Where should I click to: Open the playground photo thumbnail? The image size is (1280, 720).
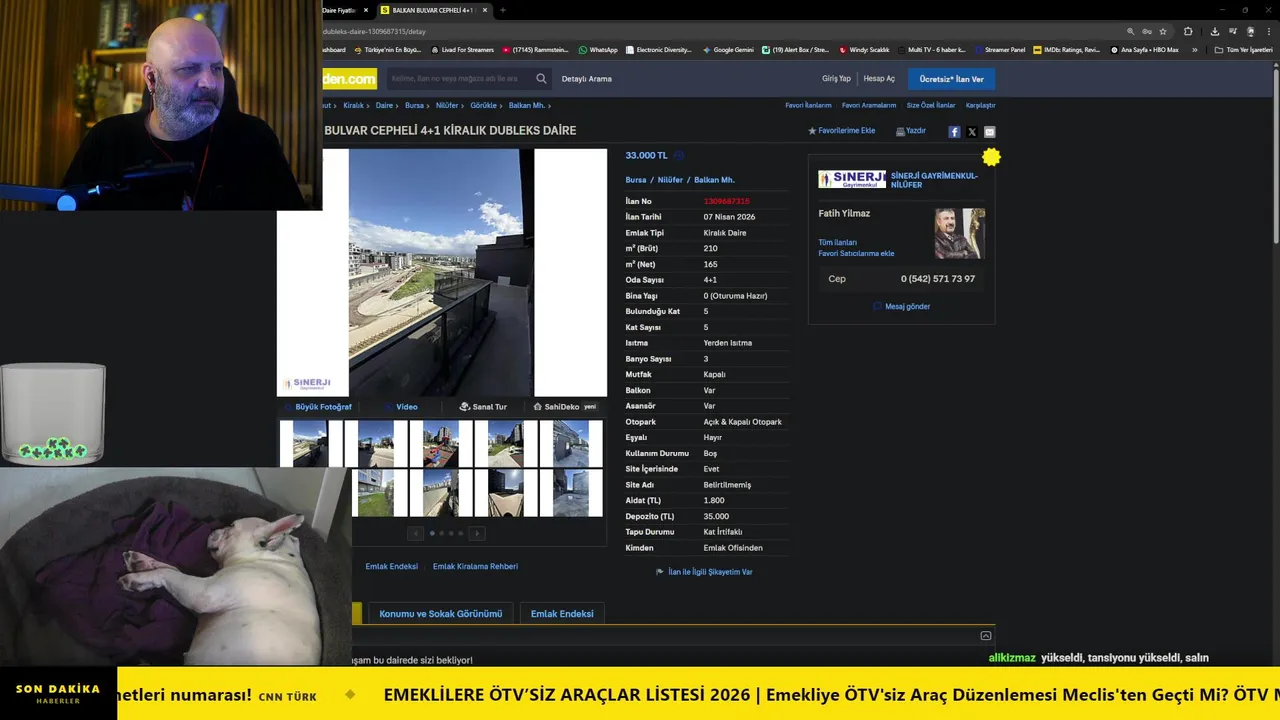click(441, 443)
